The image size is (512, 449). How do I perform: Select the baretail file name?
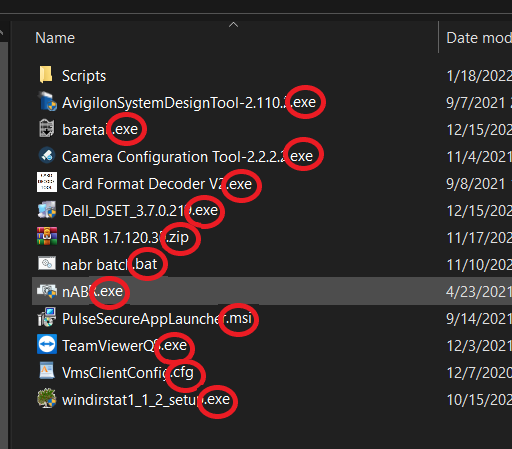point(100,130)
